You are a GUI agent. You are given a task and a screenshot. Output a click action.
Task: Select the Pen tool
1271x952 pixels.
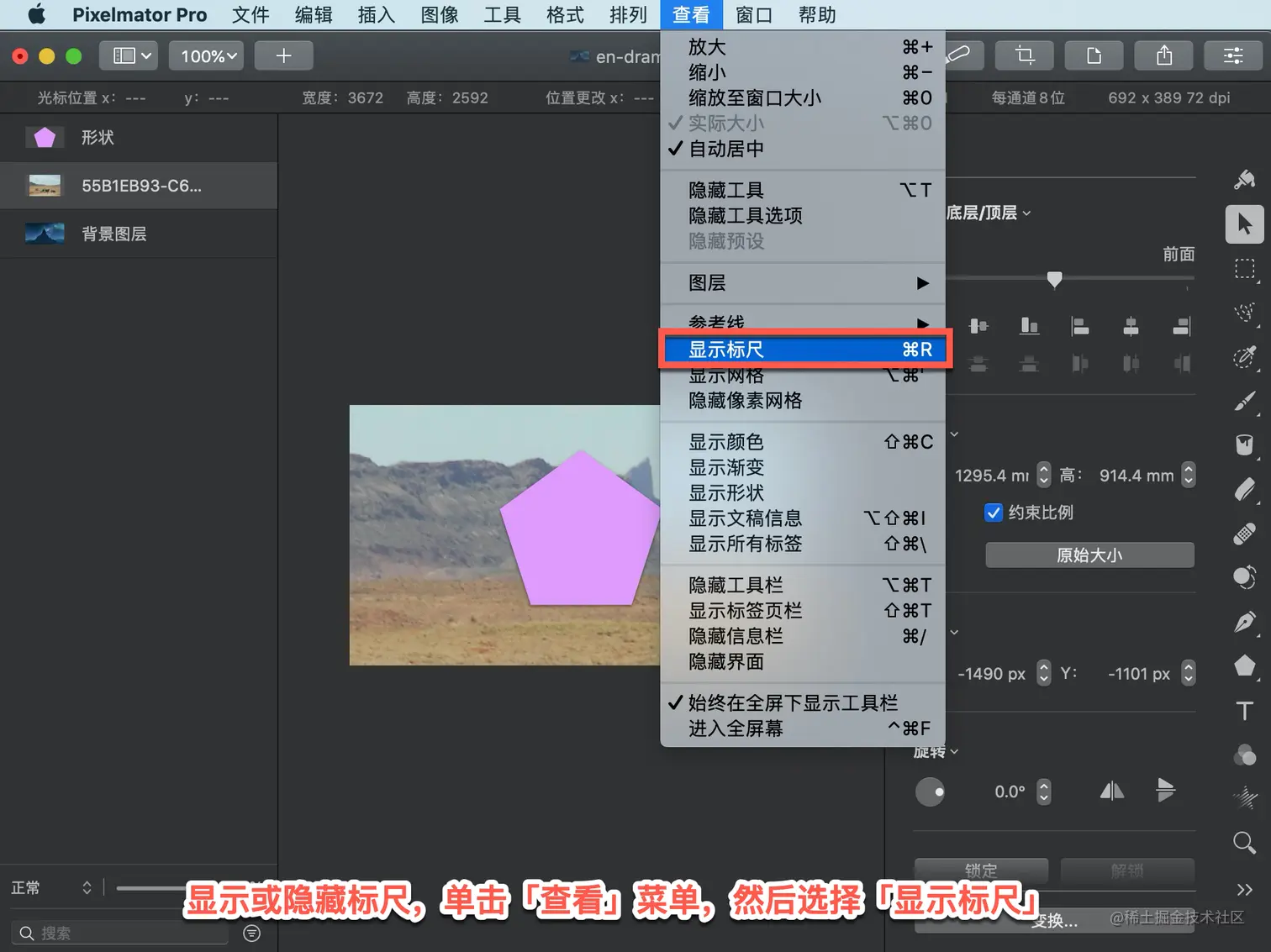(1245, 622)
